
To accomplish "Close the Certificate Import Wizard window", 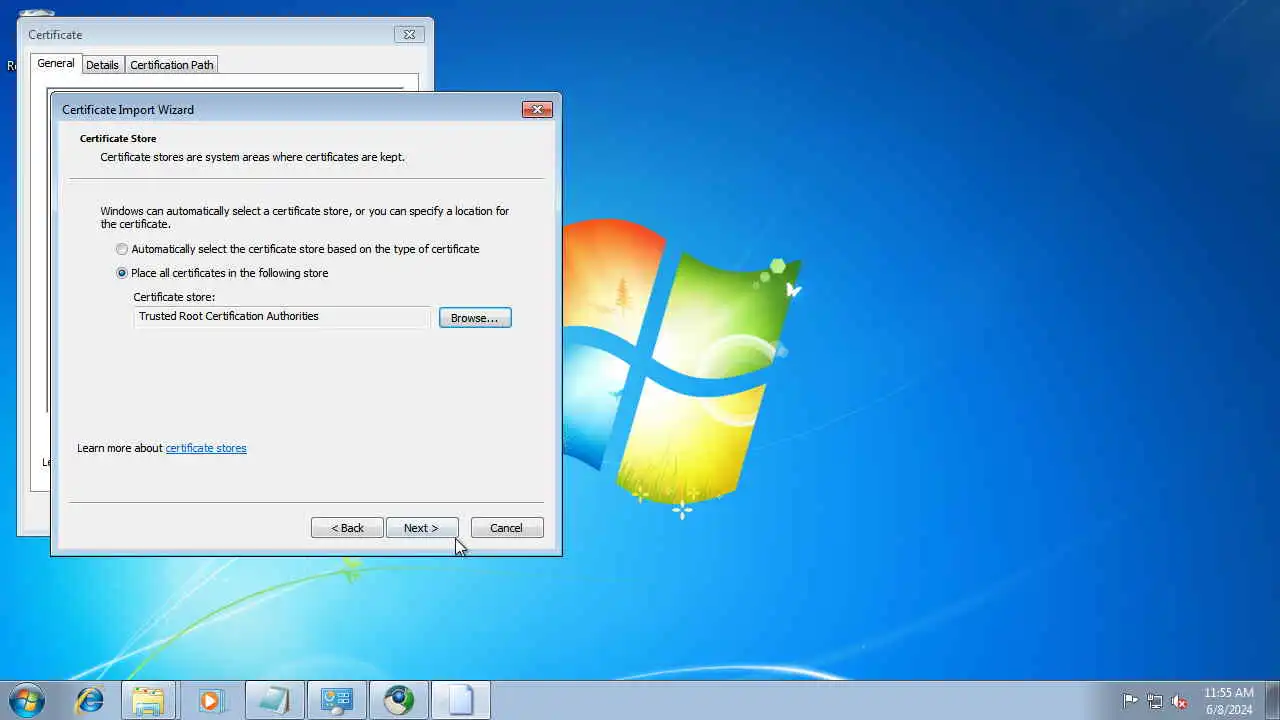I will (x=537, y=110).
